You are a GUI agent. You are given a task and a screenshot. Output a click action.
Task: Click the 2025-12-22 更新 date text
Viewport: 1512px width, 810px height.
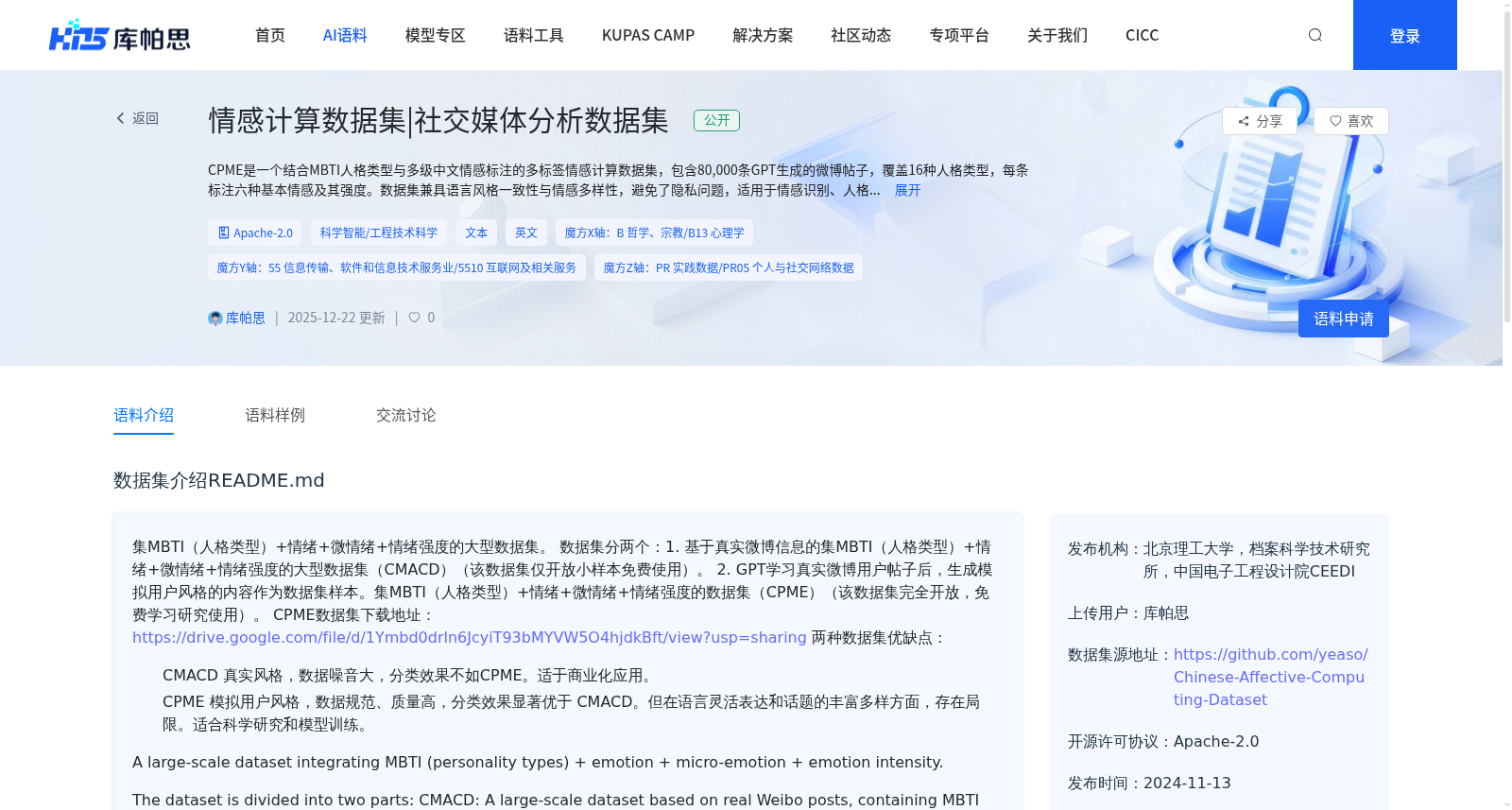(x=336, y=319)
